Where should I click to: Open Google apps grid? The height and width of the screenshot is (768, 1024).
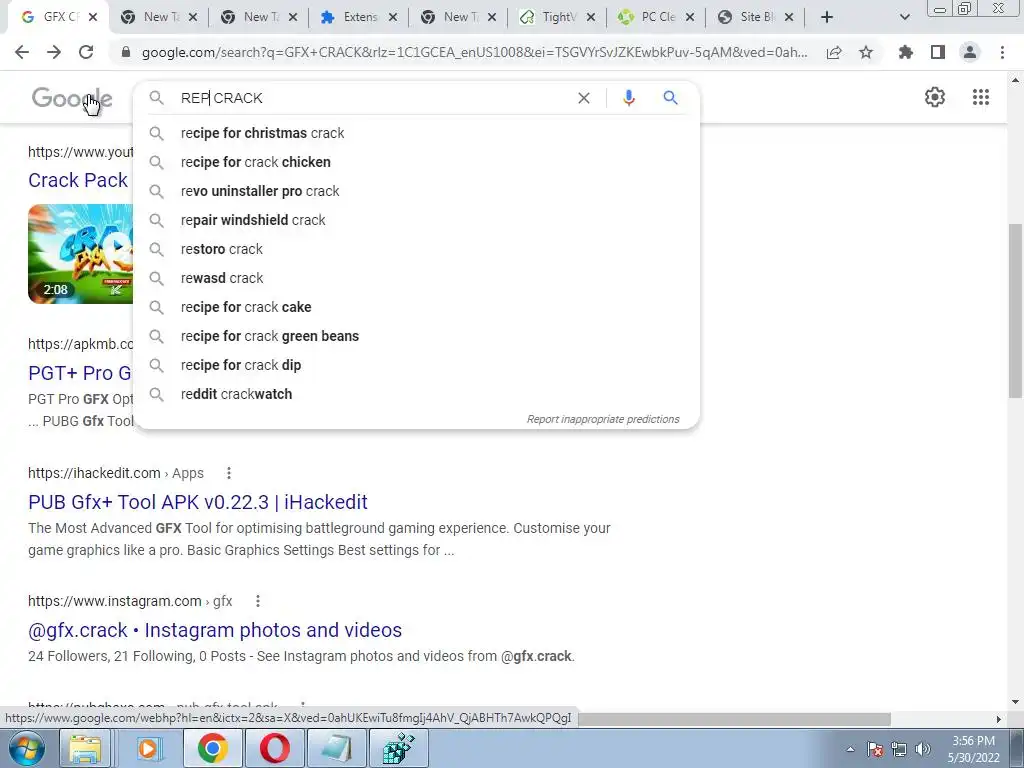coord(981,97)
